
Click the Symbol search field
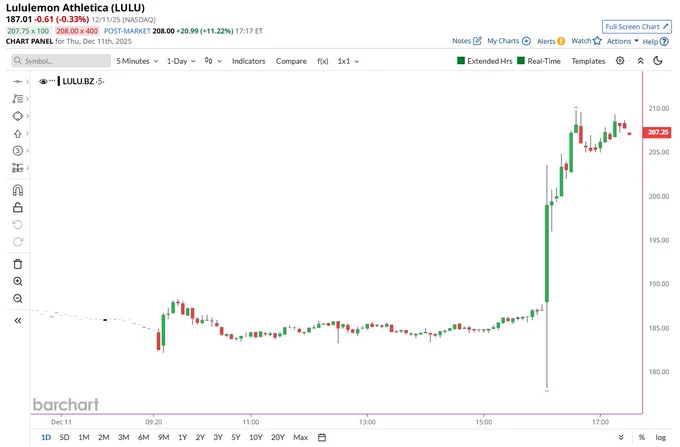pos(61,61)
